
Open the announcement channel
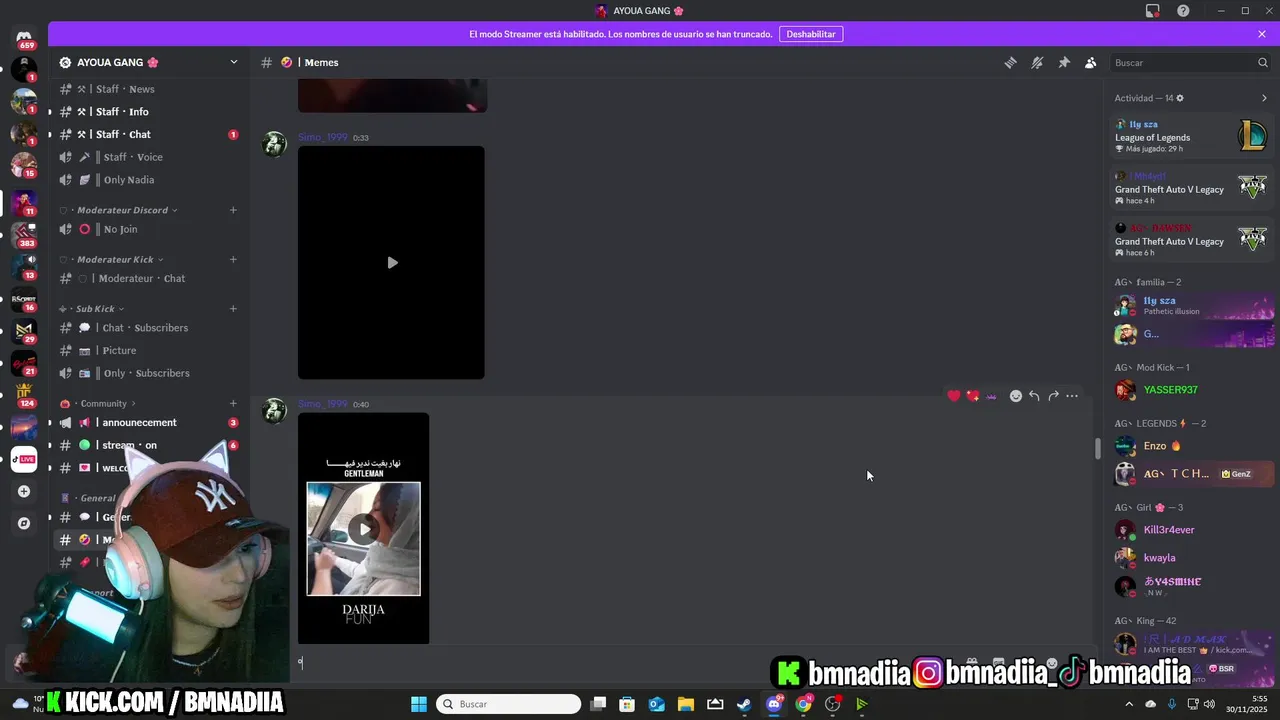point(148,422)
